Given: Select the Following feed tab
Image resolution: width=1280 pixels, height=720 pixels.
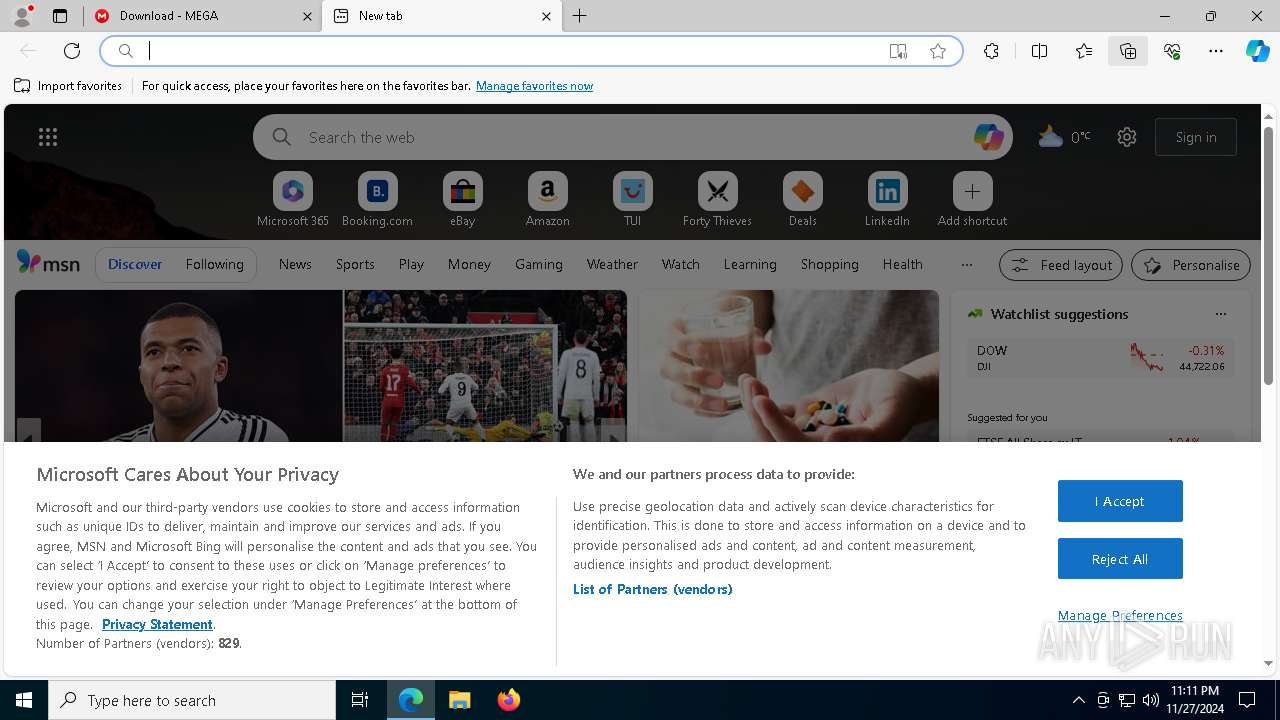Looking at the screenshot, I should 214,264.
